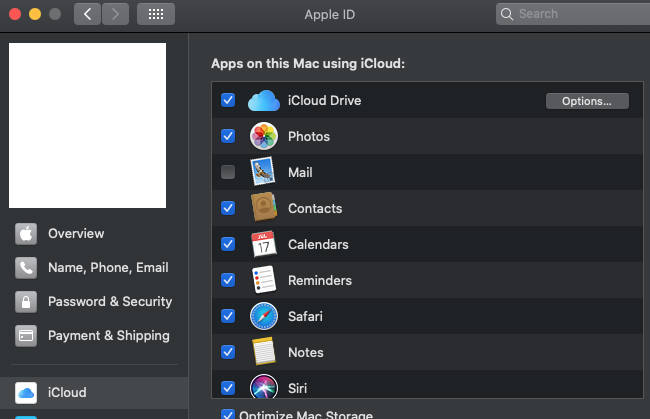This screenshot has height=419, width=650.
Task: Uncheck the Calendars checkbox
Action: click(228, 244)
